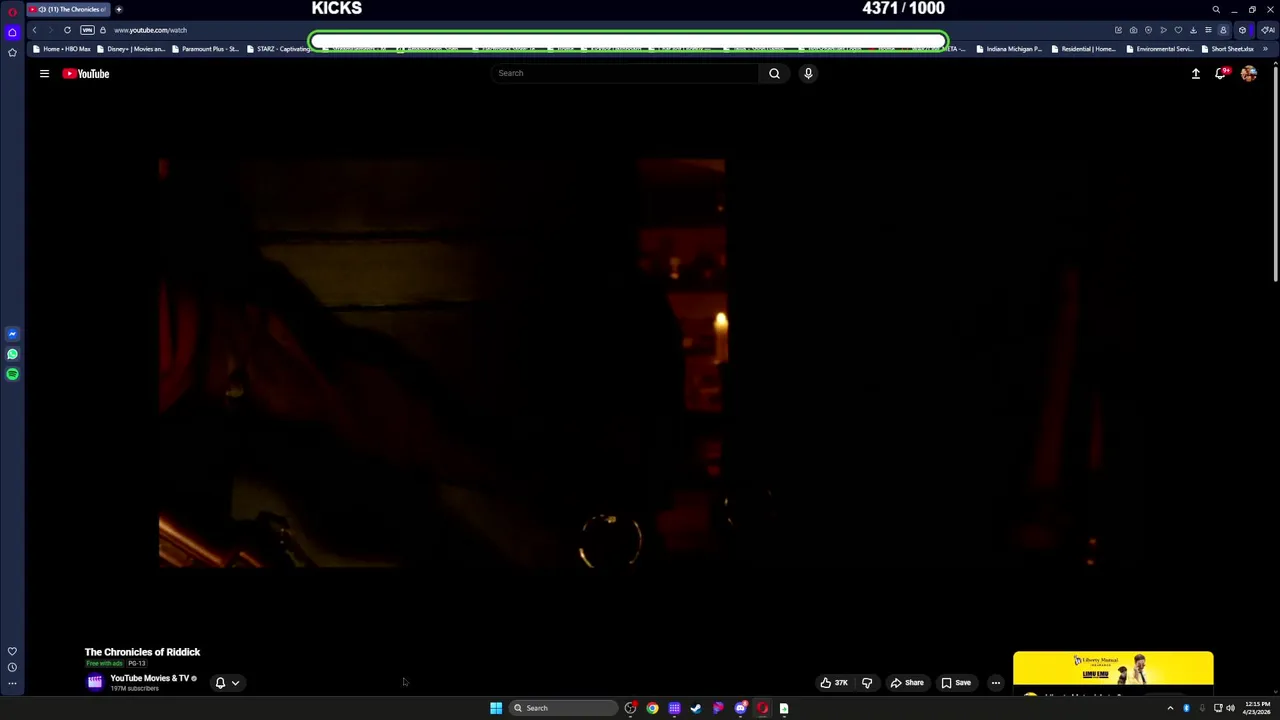
Task: Open Opera bookmarks star sidebar icon
Action: [12, 52]
